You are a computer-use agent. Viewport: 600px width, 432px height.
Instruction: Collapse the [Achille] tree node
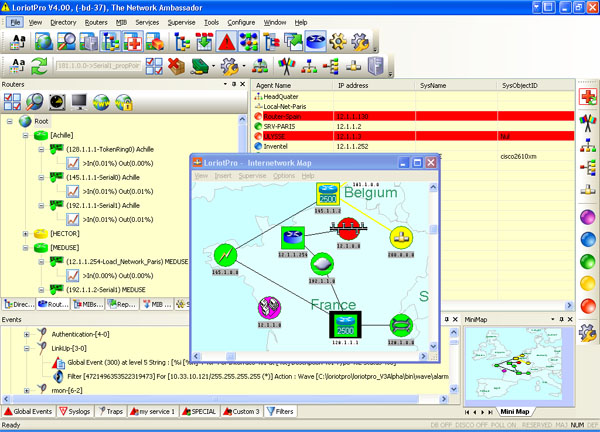26,136
